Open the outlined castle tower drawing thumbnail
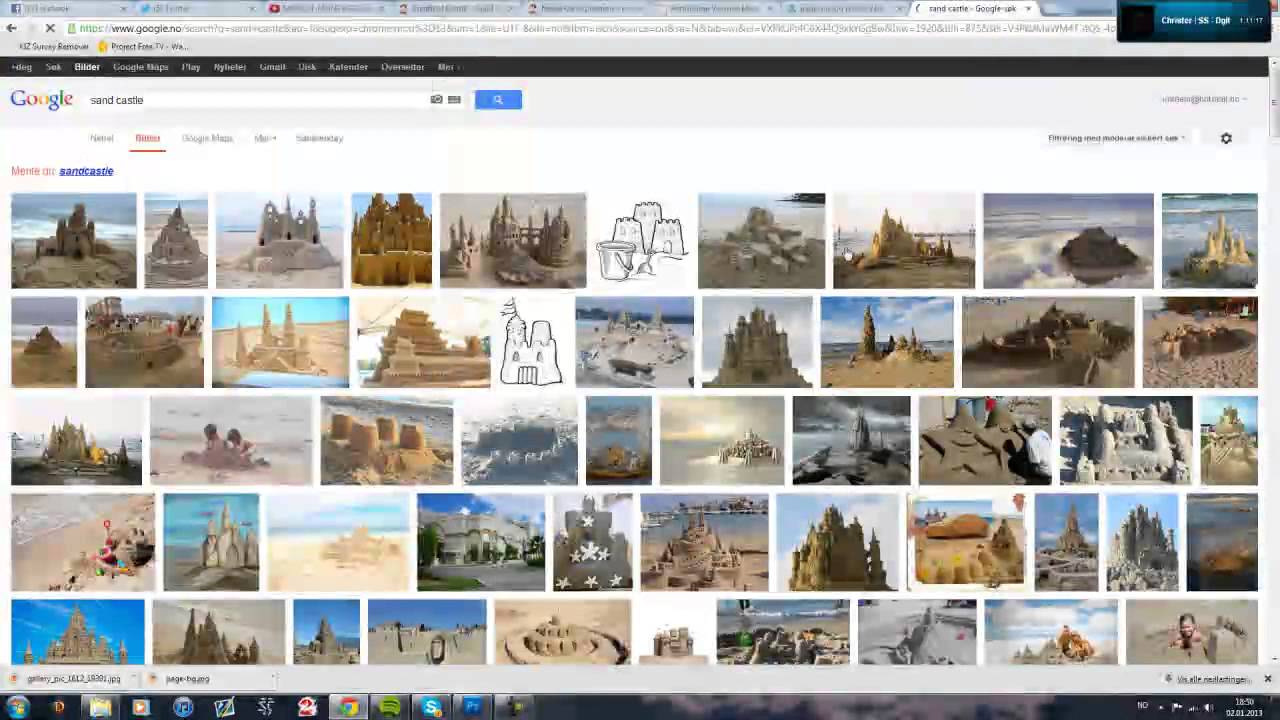The width and height of the screenshot is (1280, 720). coord(531,342)
